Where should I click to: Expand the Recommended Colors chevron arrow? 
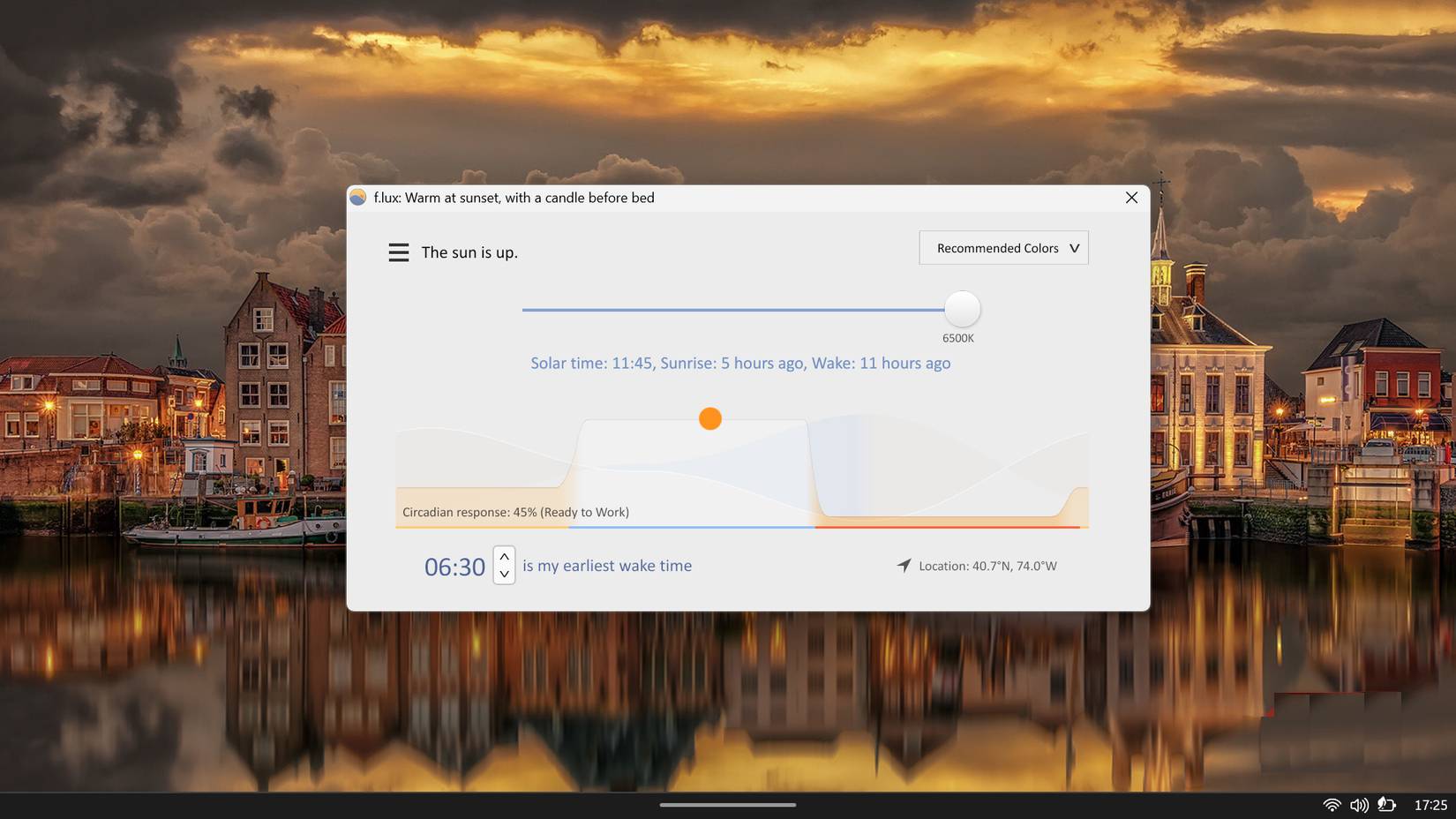[1075, 248]
